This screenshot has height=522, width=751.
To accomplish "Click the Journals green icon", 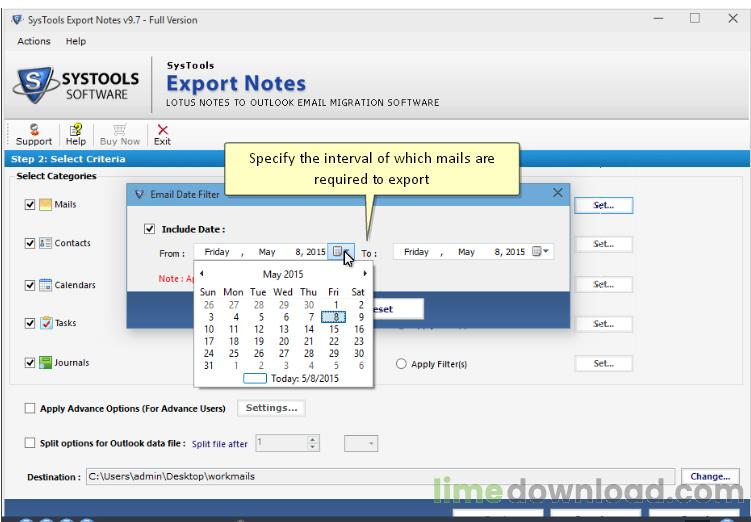I will point(46,363).
